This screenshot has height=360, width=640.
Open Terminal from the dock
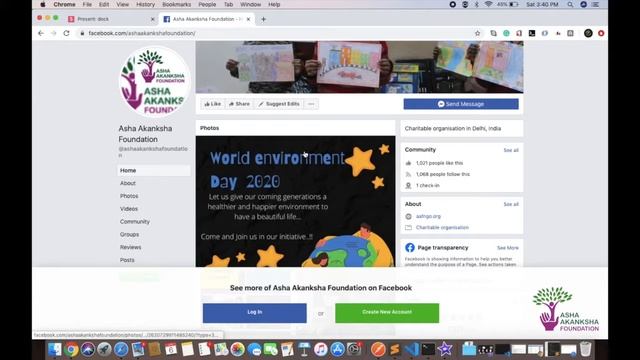pos(428,349)
